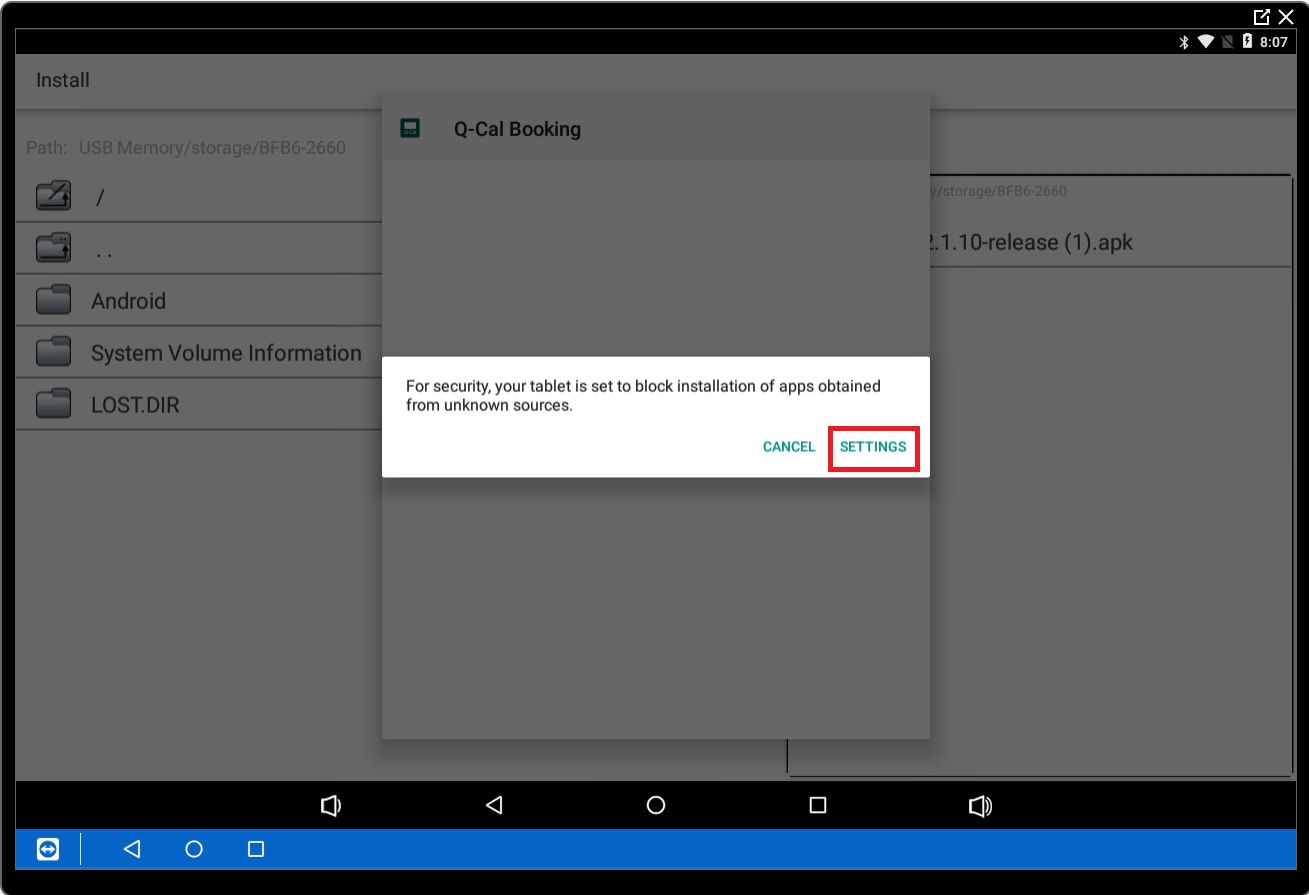This screenshot has width=1309, height=895.
Task: Select the 2.1.10-release (1).apk file
Action: tap(1030, 242)
